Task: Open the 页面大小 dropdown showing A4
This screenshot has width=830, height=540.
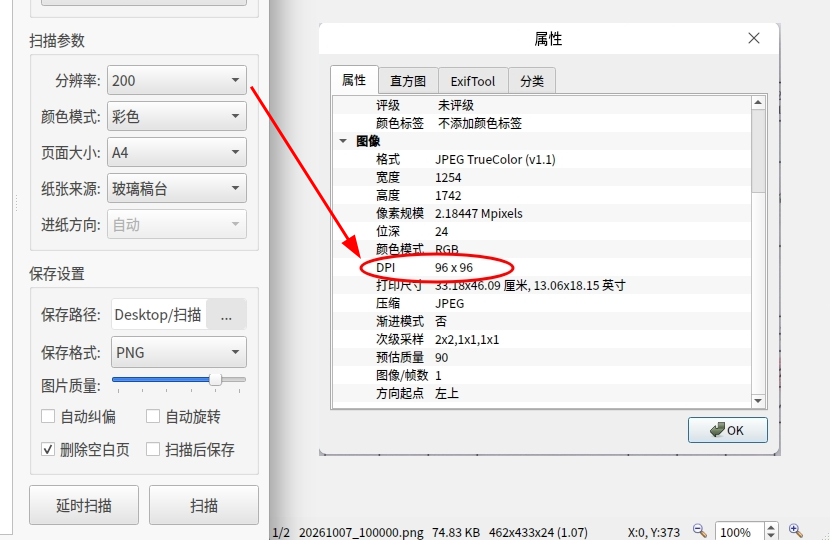Action: click(177, 152)
